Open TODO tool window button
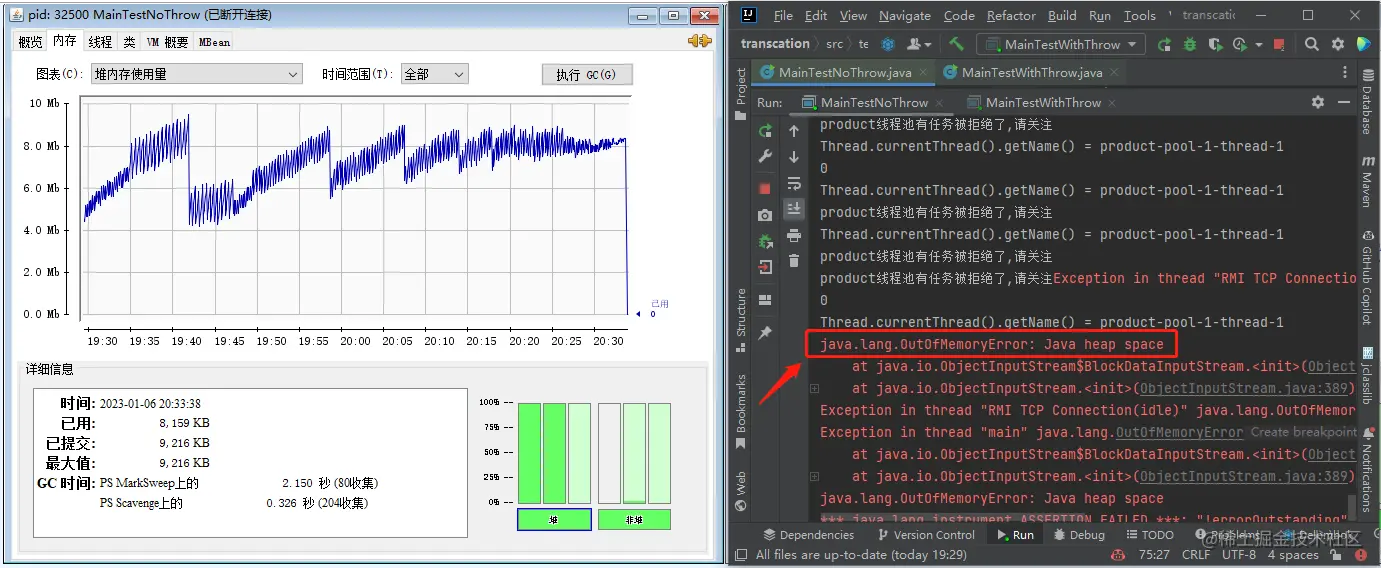 pos(1148,535)
